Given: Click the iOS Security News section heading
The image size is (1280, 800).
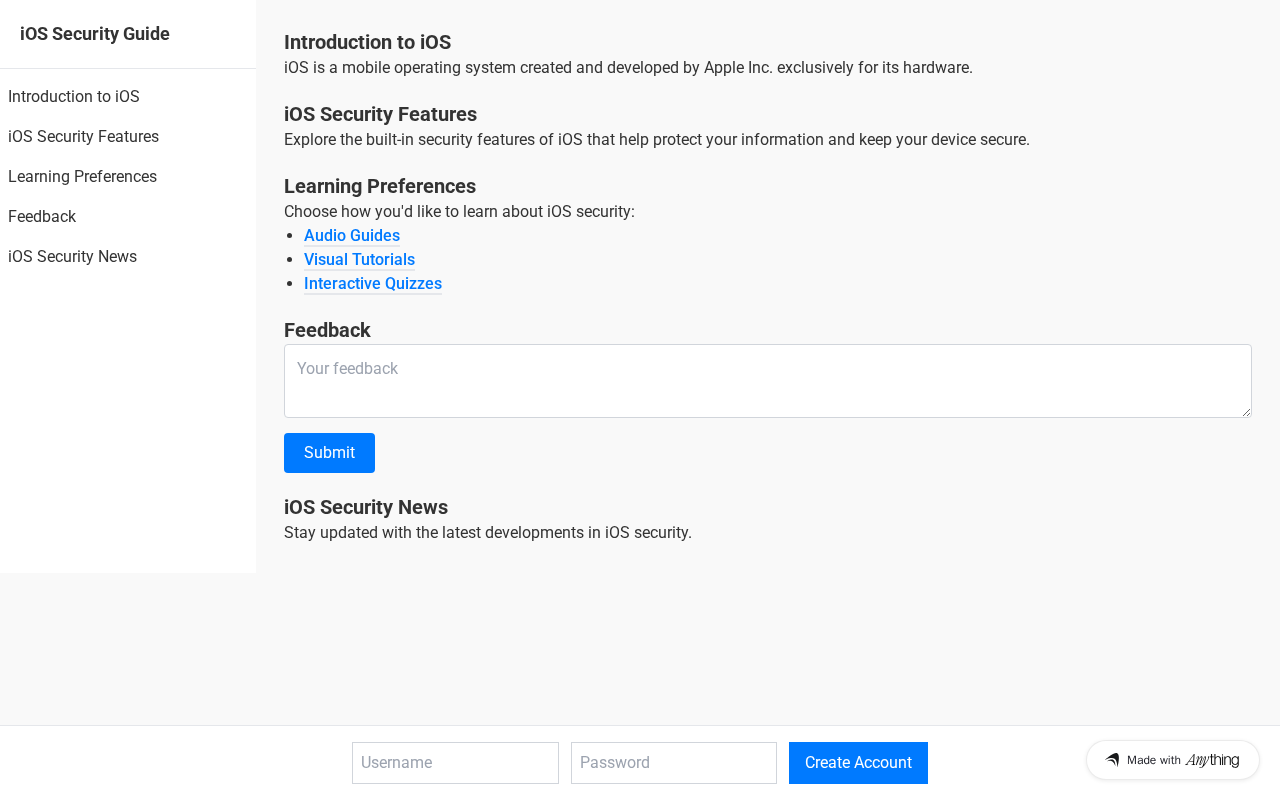Looking at the screenshot, I should (365, 507).
